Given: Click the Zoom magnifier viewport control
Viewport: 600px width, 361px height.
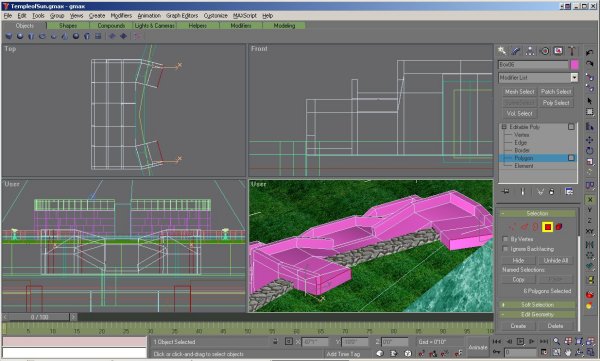Looking at the screenshot, I should click(x=556, y=341).
